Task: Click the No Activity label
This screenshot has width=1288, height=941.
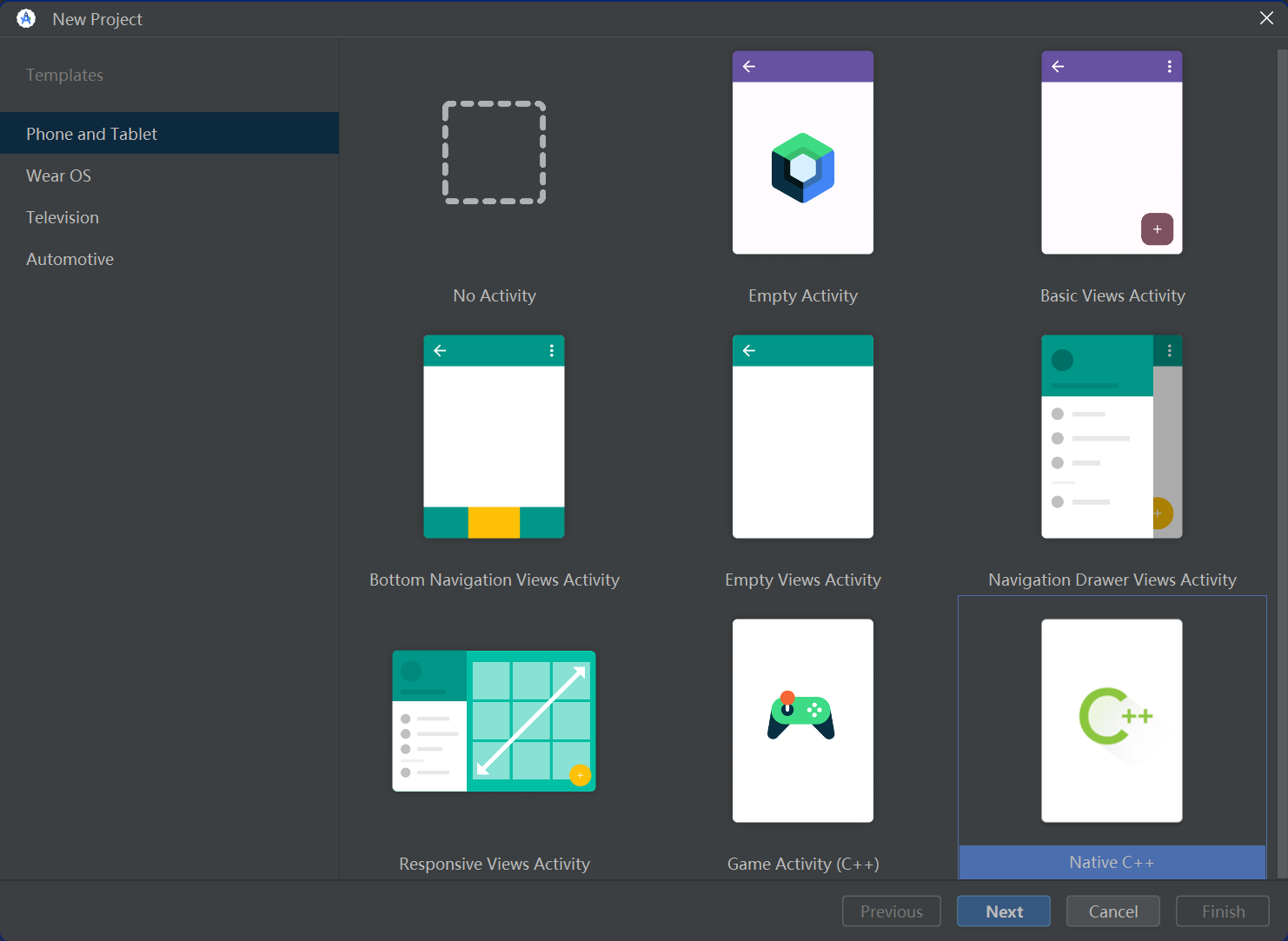Action: [x=495, y=295]
